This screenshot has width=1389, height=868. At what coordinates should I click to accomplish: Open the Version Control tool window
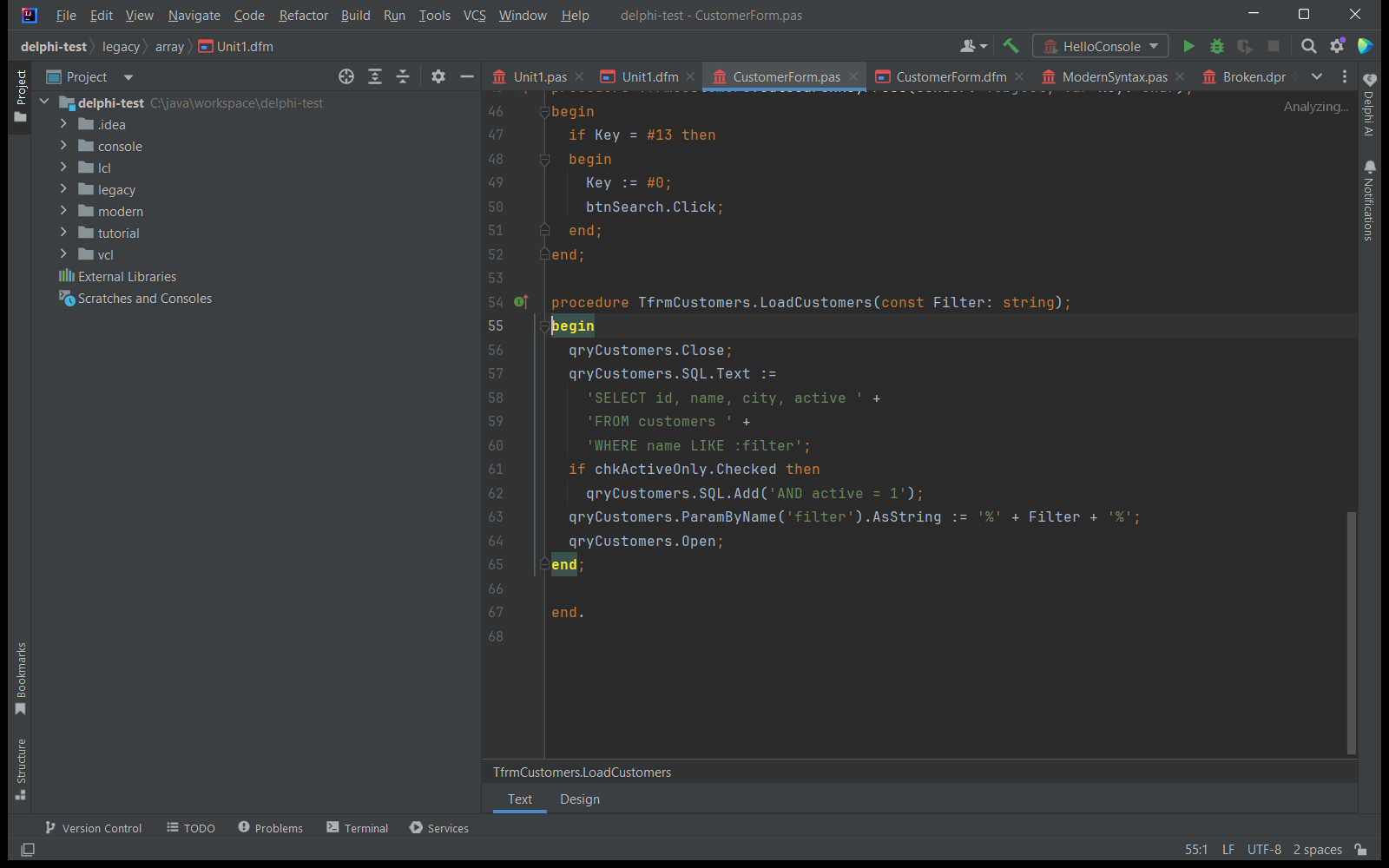click(x=93, y=828)
